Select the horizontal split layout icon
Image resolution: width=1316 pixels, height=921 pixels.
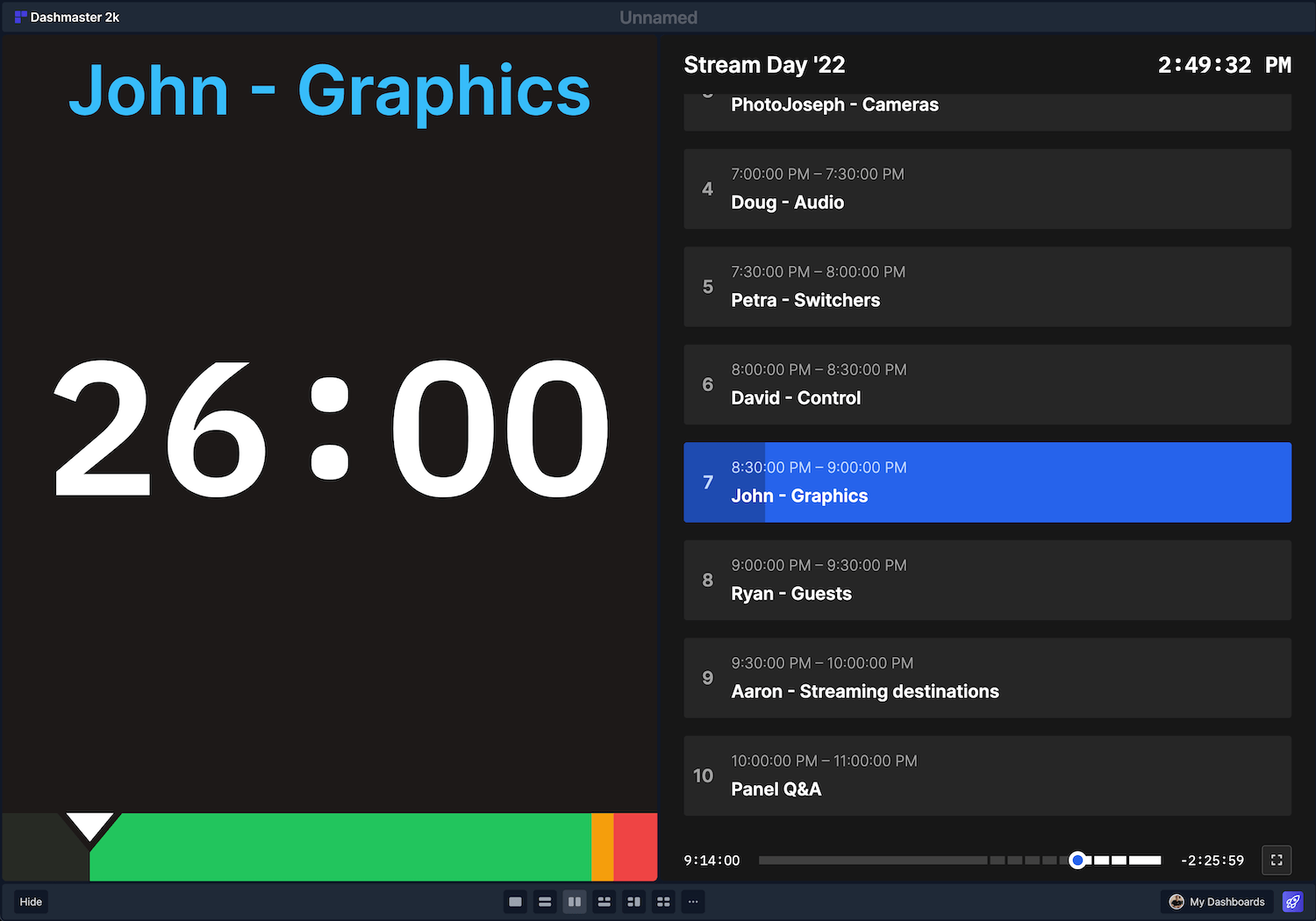(x=545, y=902)
